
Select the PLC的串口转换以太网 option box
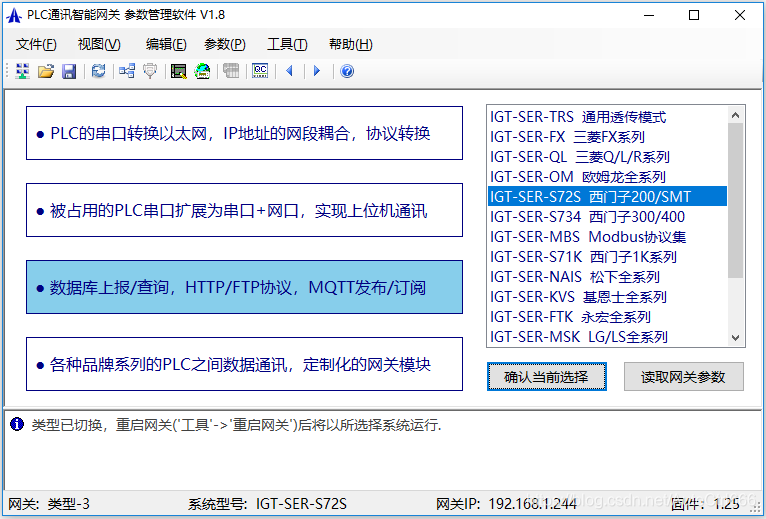click(244, 133)
